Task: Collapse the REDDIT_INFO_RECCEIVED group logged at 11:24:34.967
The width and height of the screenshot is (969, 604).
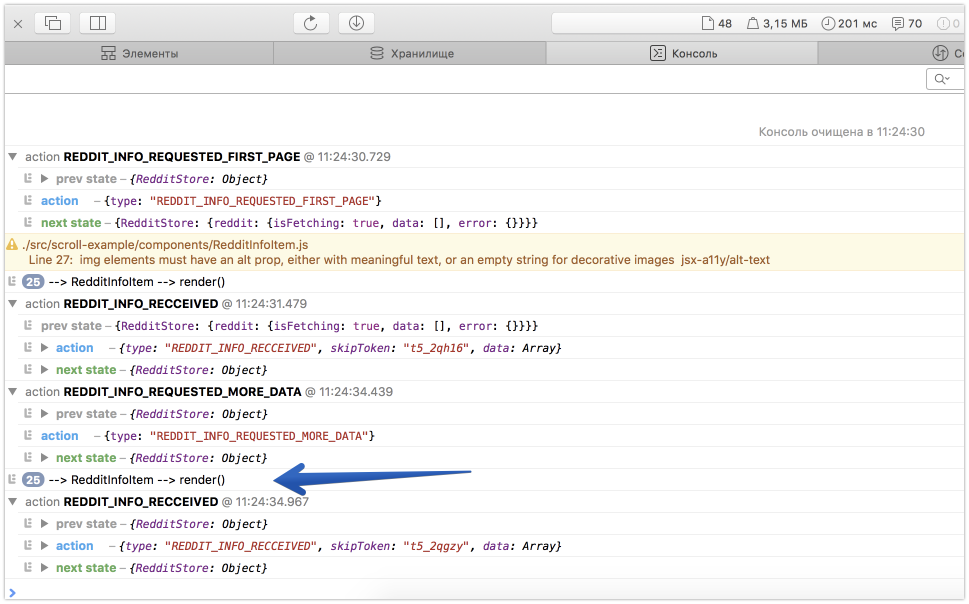Action: [x=12, y=502]
